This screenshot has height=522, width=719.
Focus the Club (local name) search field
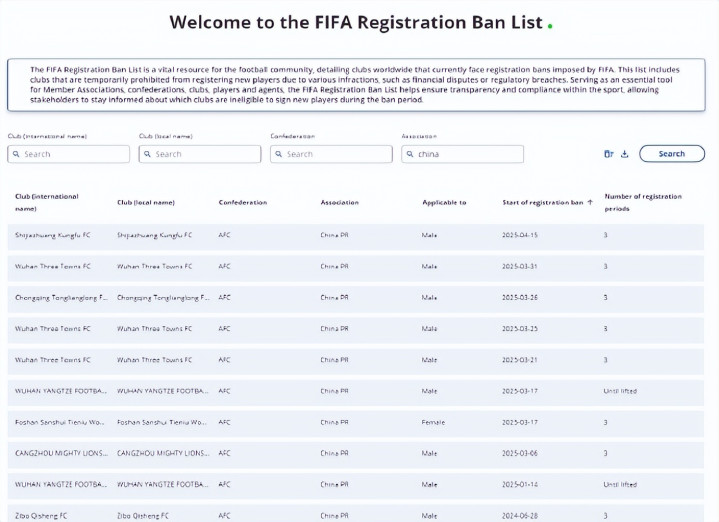200,154
